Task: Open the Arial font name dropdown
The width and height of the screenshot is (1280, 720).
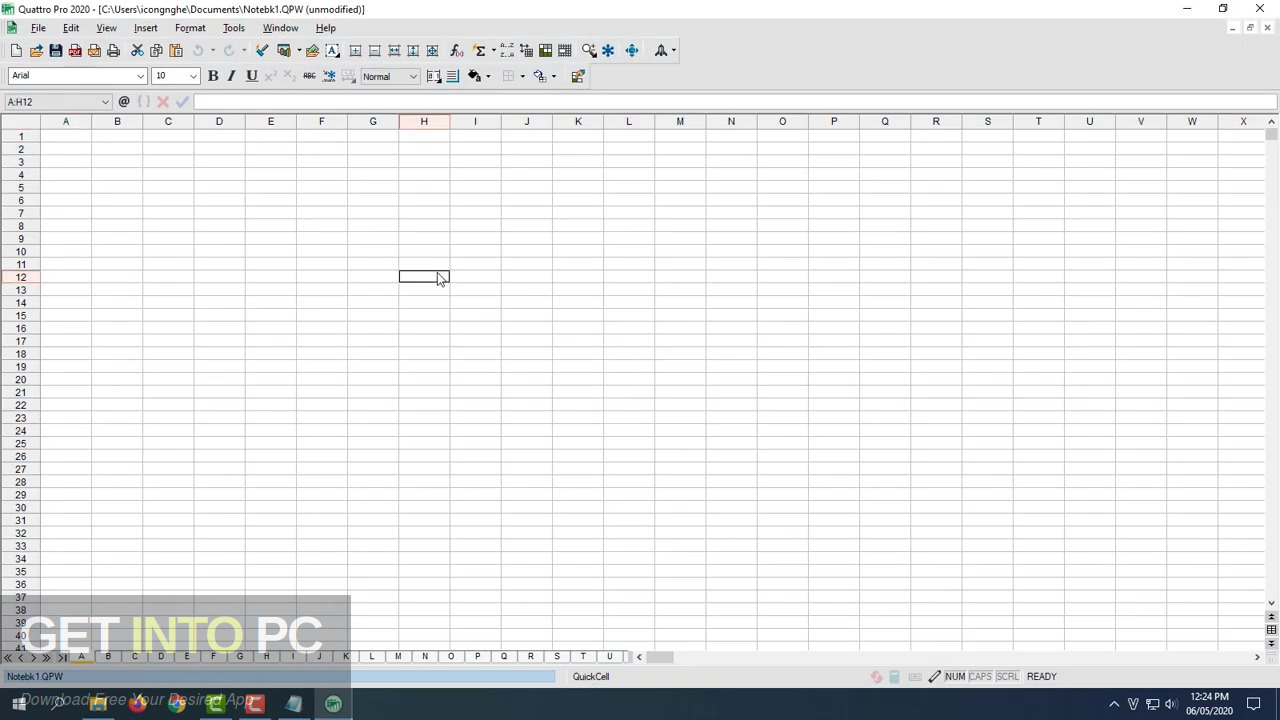Action: (x=140, y=76)
